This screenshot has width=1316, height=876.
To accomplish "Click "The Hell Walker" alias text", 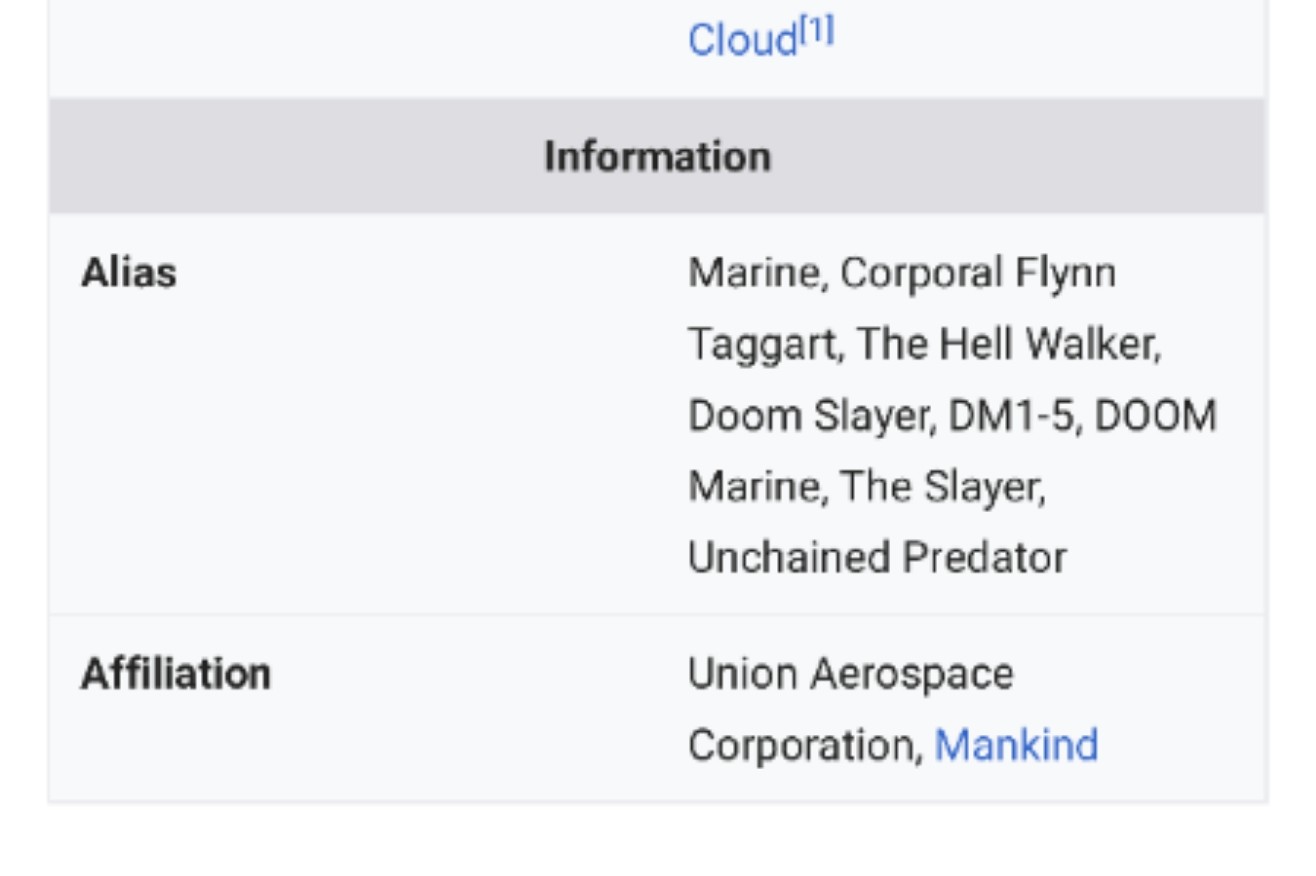I will pos(1007,345).
